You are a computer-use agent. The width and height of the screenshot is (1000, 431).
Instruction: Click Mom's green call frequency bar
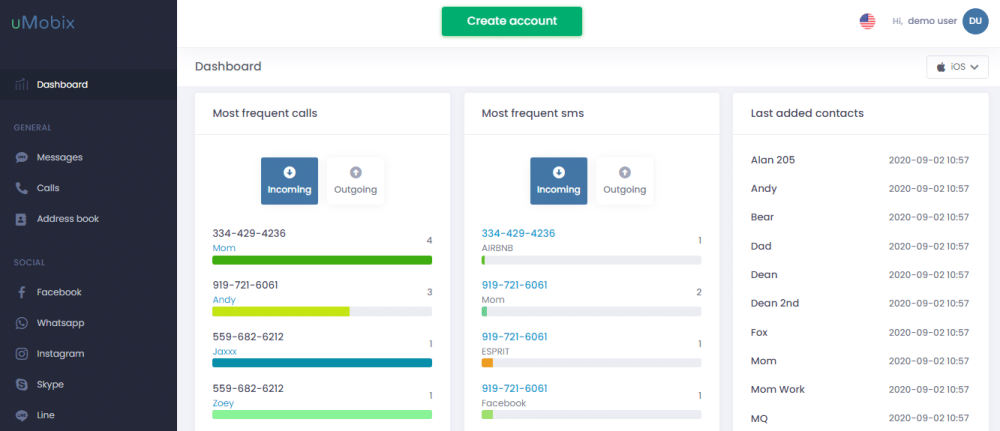click(322, 260)
